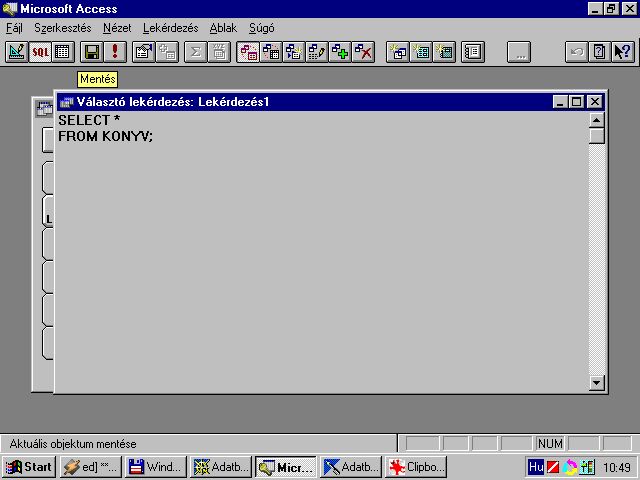Switch to the 'ed]' taskbar program
Screen dimensions: 640x480
pos(91,467)
